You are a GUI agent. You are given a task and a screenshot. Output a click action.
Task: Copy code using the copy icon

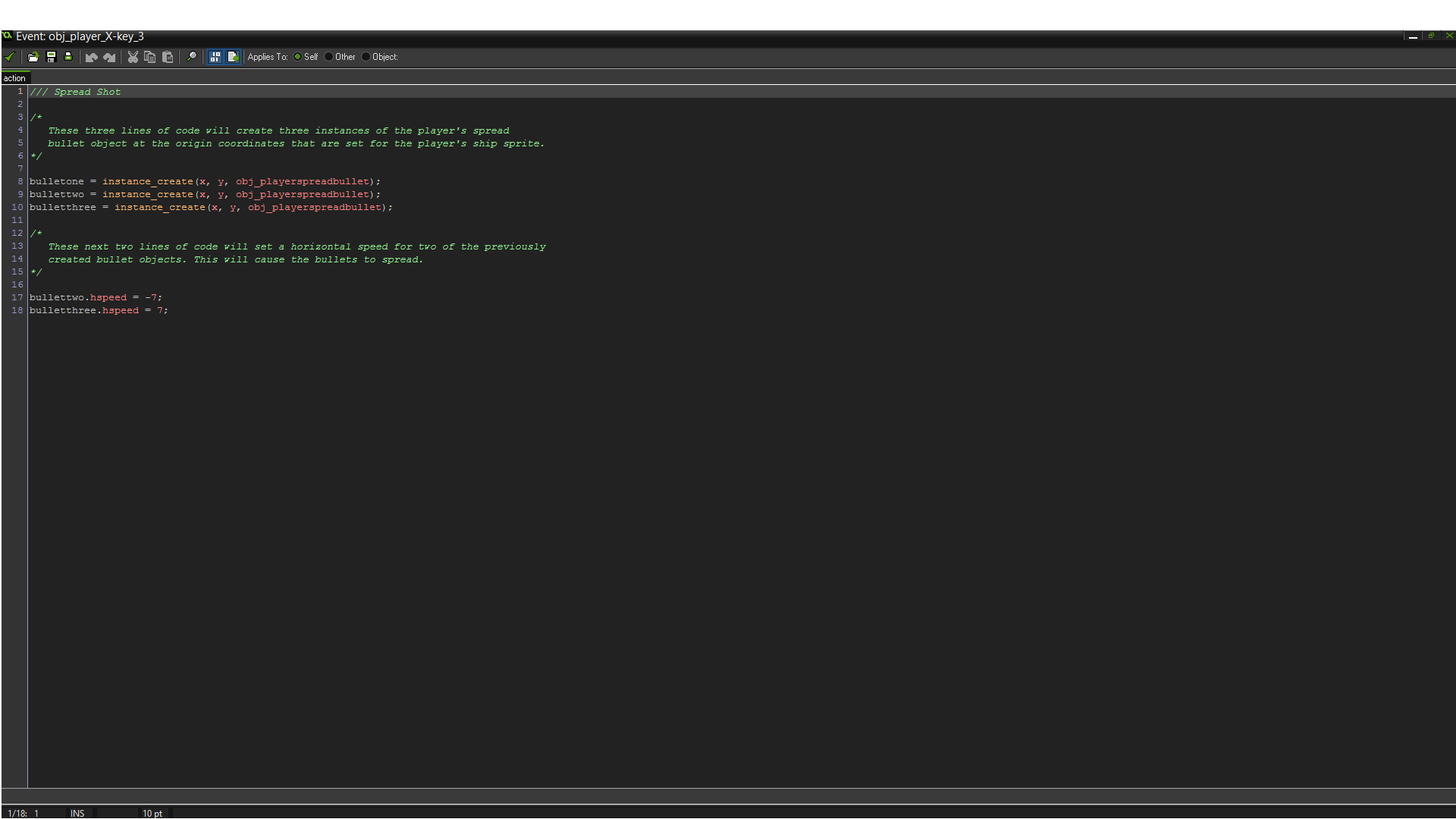pyautogui.click(x=149, y=57)
